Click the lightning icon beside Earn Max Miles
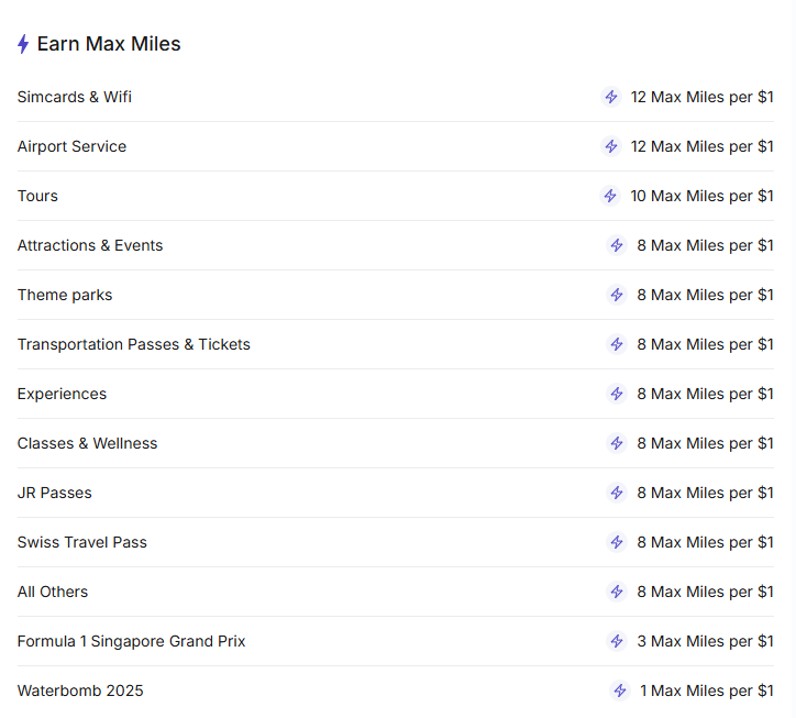The height and width of the screenshot is (718, 796). (x=23, y=44)
